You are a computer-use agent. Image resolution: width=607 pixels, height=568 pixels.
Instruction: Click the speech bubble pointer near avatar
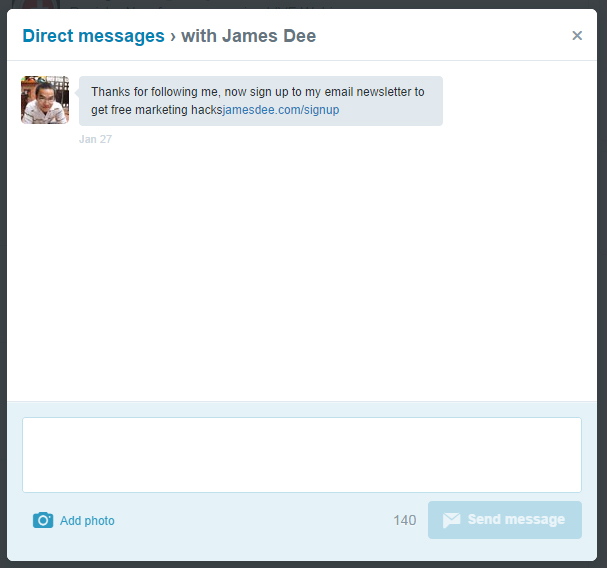76,91
